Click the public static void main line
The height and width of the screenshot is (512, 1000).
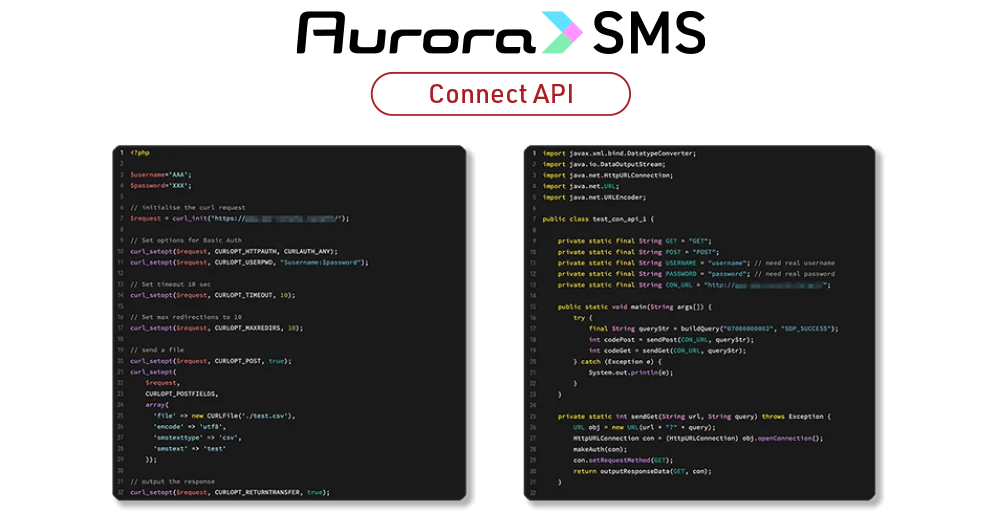[635, 307]
